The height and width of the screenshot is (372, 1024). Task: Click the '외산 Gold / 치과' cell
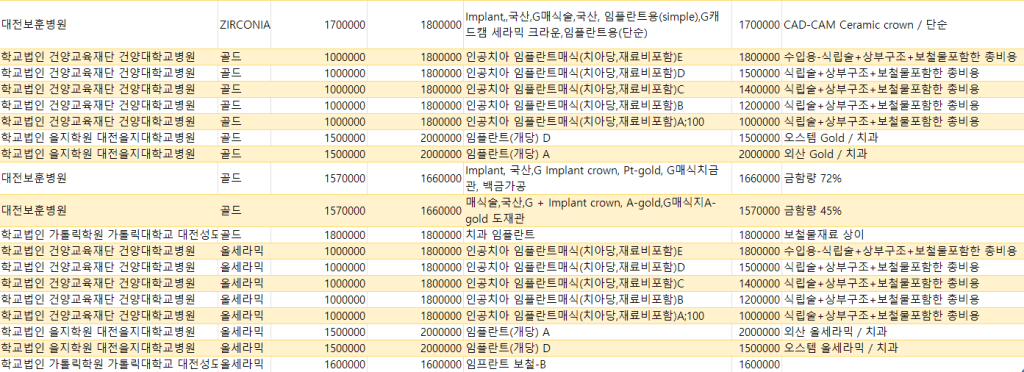(902, 154)
